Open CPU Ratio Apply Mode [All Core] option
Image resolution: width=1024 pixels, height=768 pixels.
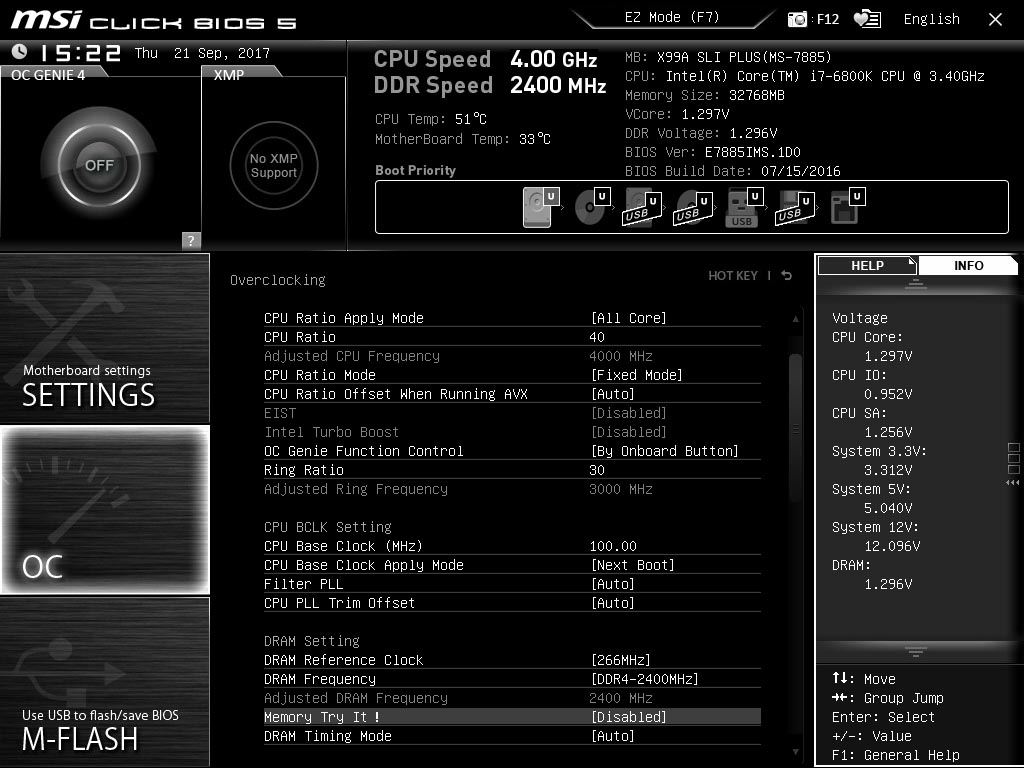(x=512, y=318)
